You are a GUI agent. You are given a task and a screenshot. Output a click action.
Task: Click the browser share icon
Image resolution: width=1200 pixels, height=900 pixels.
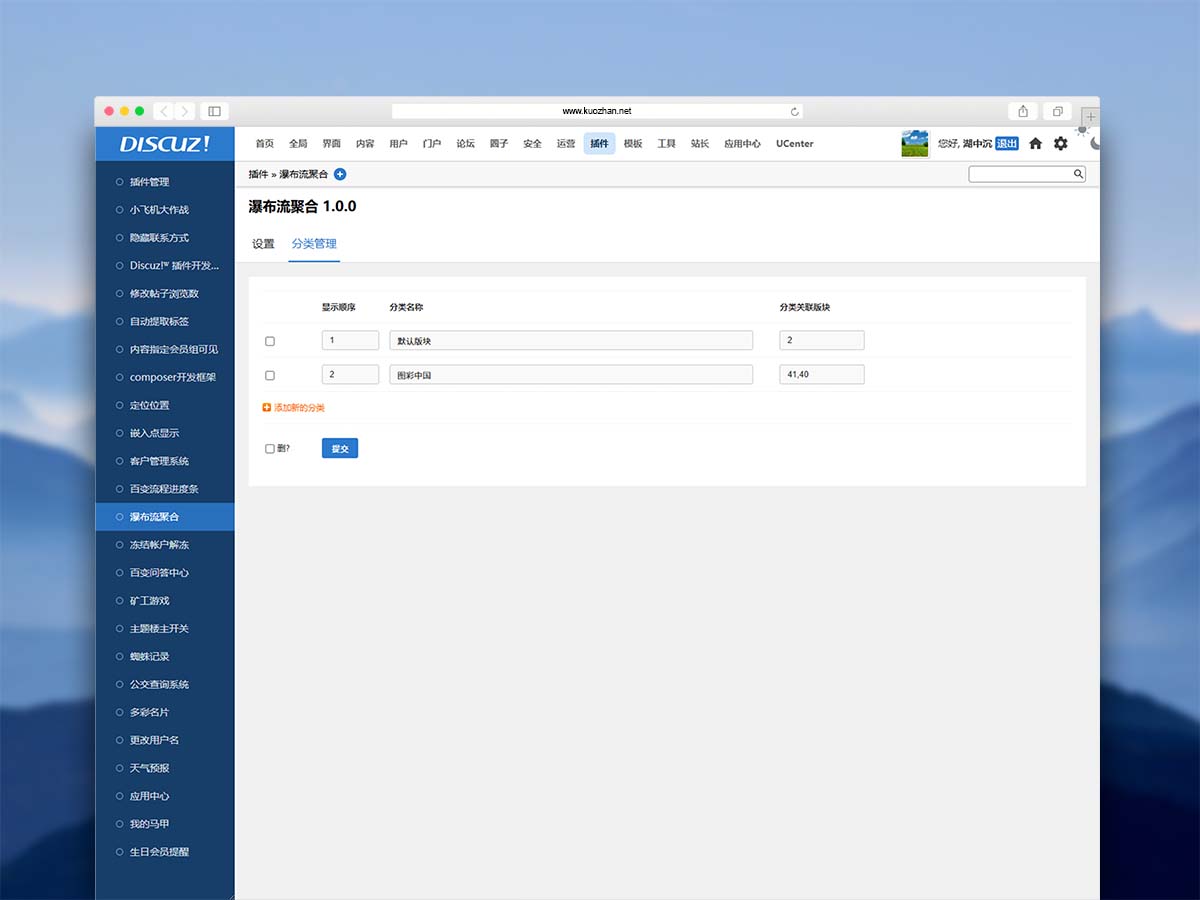[x=1023, y=111]
